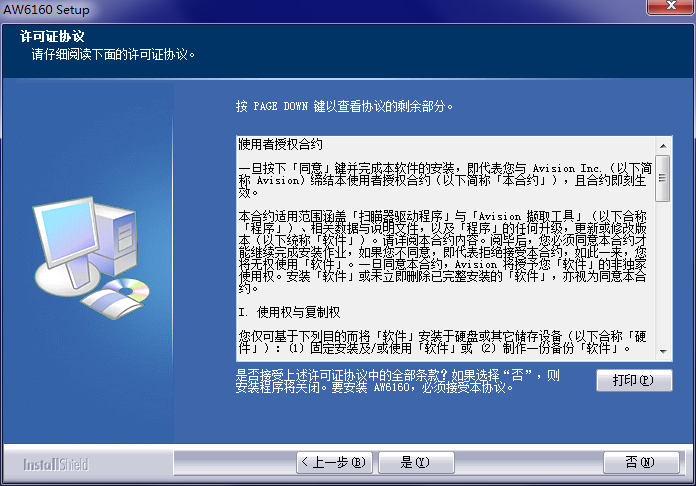Click the 否(N) button to decline
The height and width of the screenshot is (486, 696).
(x=641, y=462)
